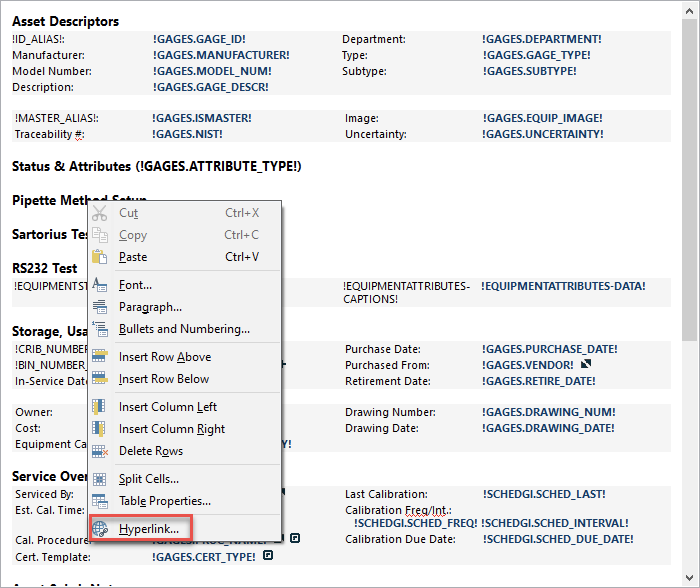Image resolution: width=700 pixels, height=588 pixels.
Task: Choose Paragraph... from the context menu
Action: pyautogui.click(x=150, y=307)
